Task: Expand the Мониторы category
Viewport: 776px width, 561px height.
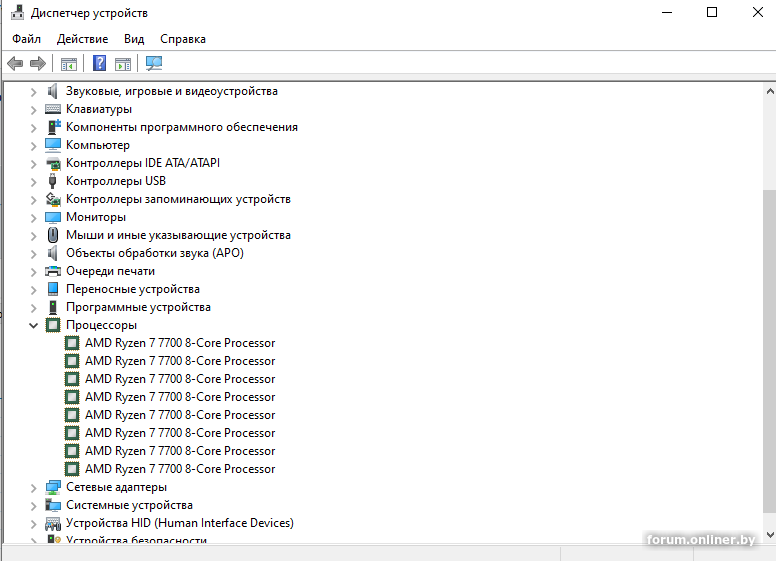Action: (x=33, y=218)
